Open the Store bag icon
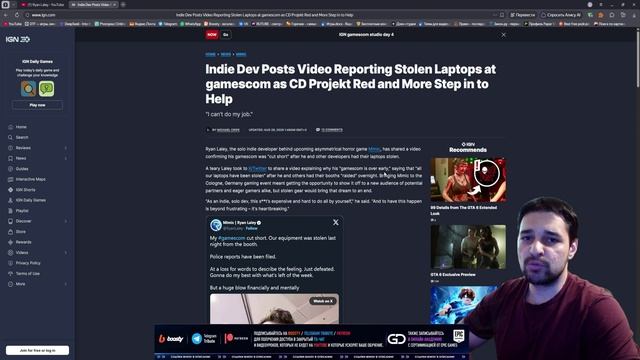 tap(10, 232)
